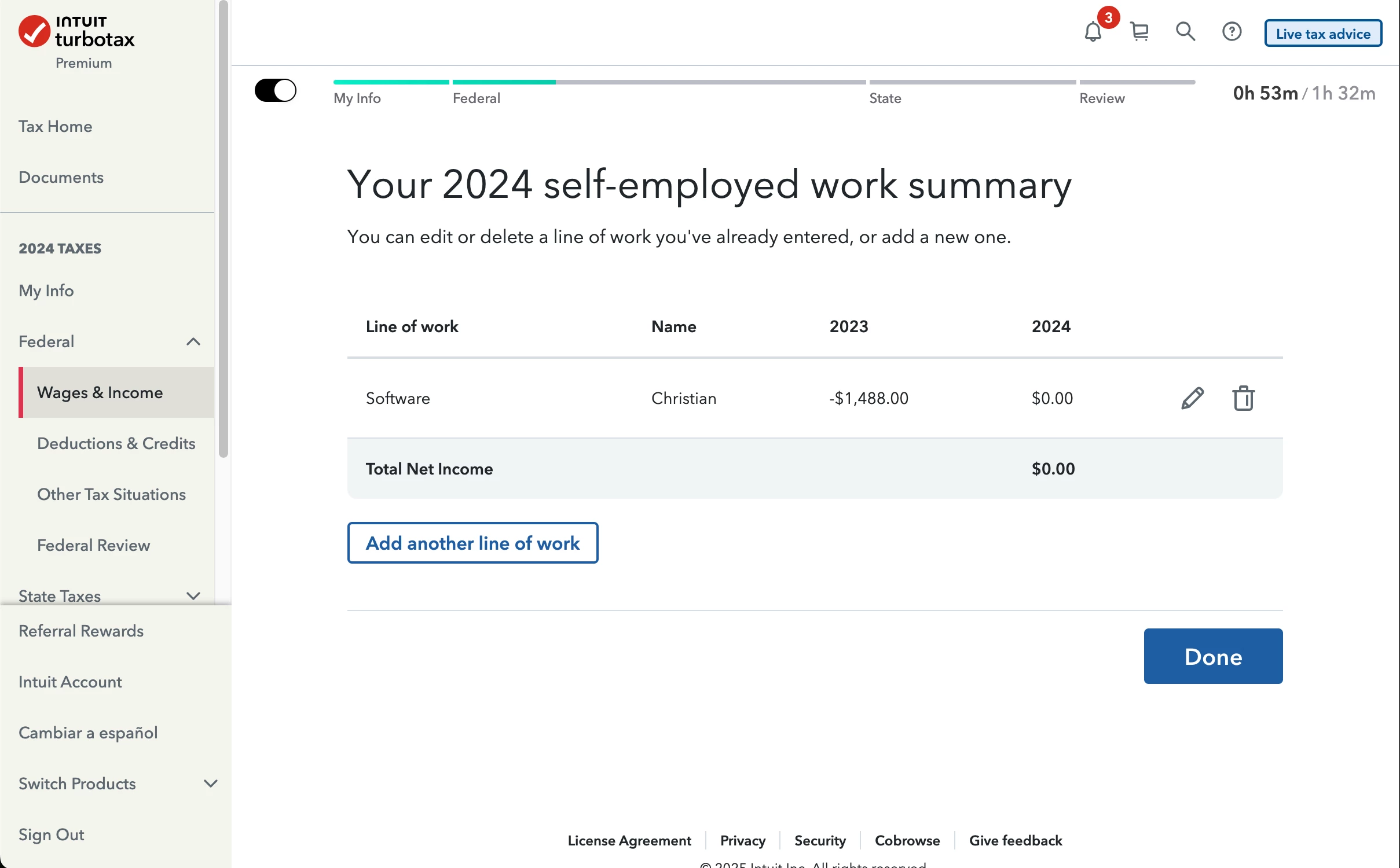
Task: Click the Done button
Action: [x=1213, y=656]
